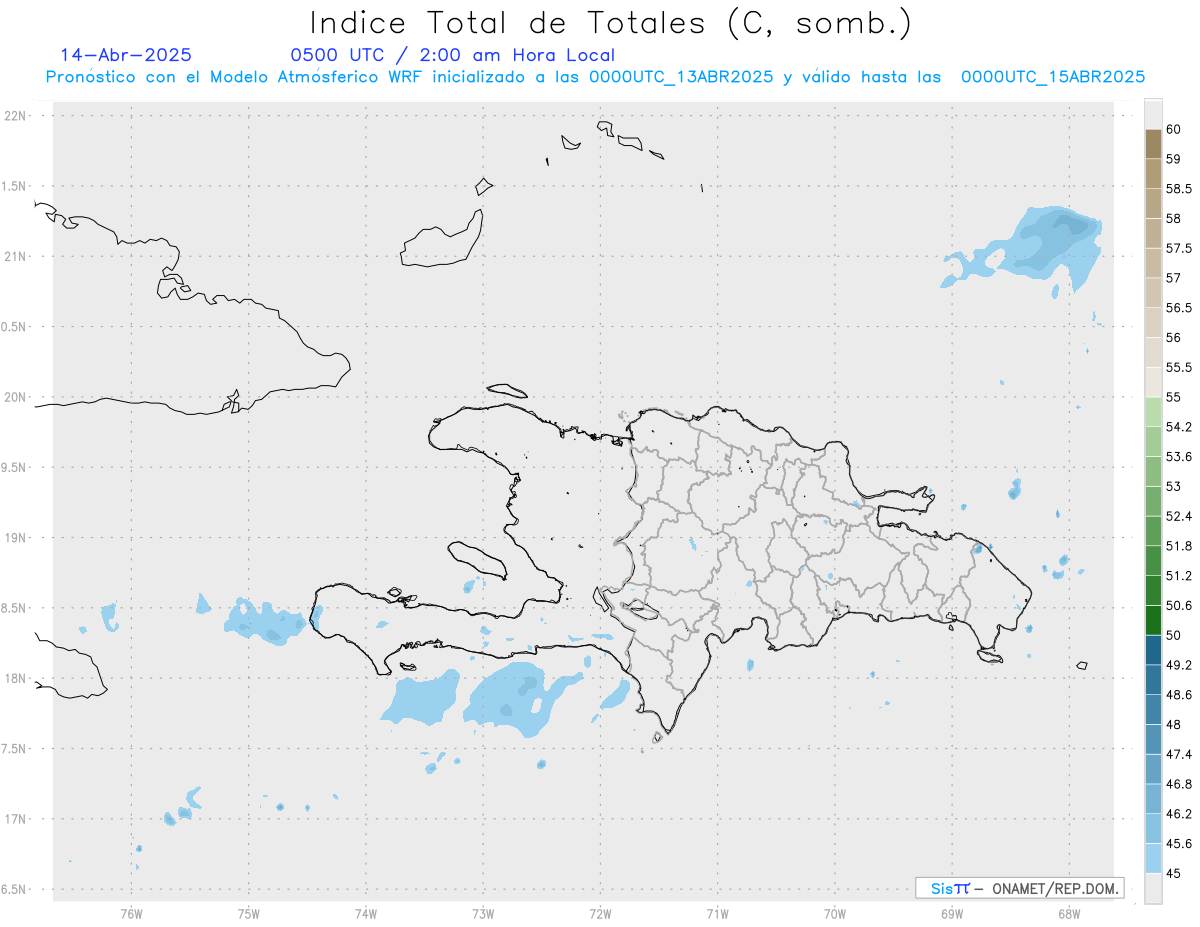This screenshot has height=927, width=1200.
Task: Click the colorbar value '54.2'
Action: coord(1179,427)
